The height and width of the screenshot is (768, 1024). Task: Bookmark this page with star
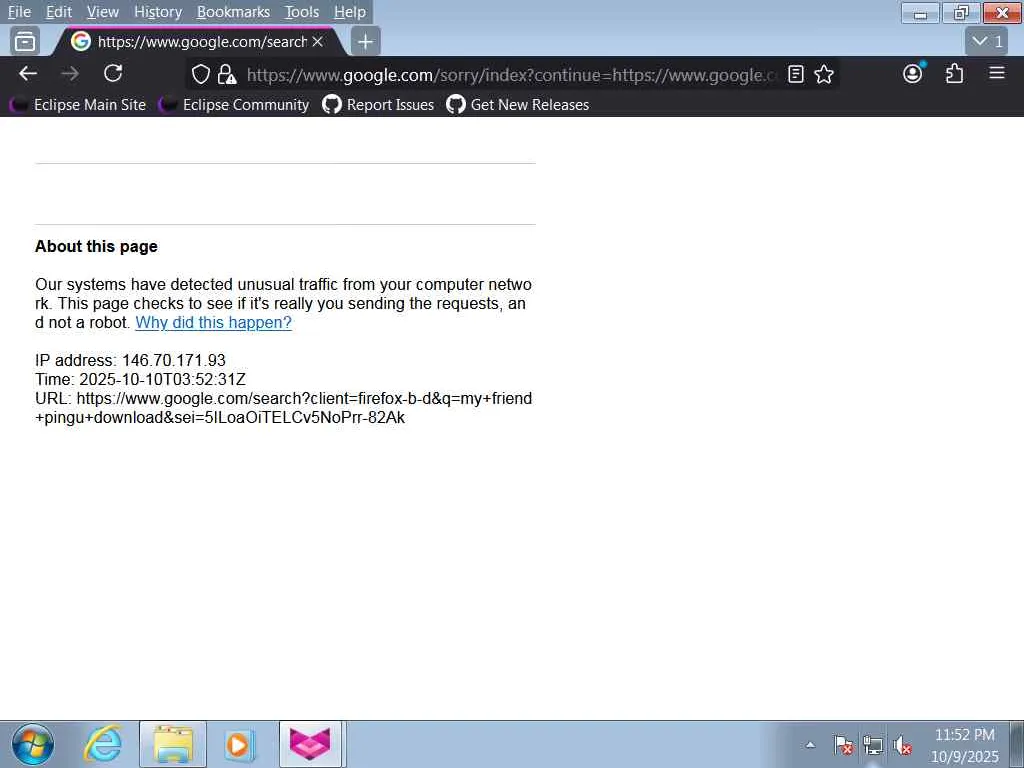coord(824,74)
